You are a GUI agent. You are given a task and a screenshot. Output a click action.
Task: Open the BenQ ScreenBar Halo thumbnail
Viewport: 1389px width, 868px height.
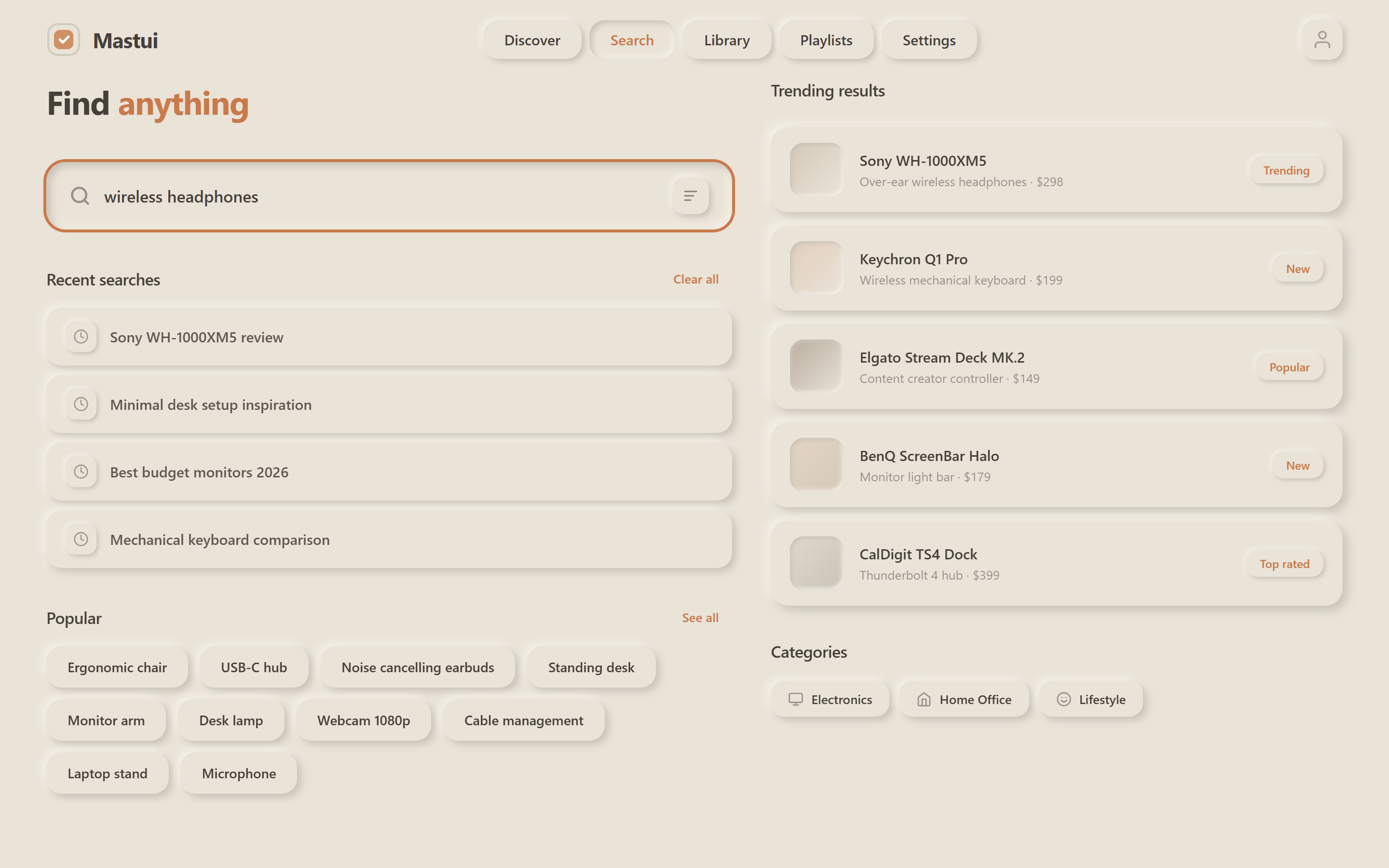tap(816, 464)
